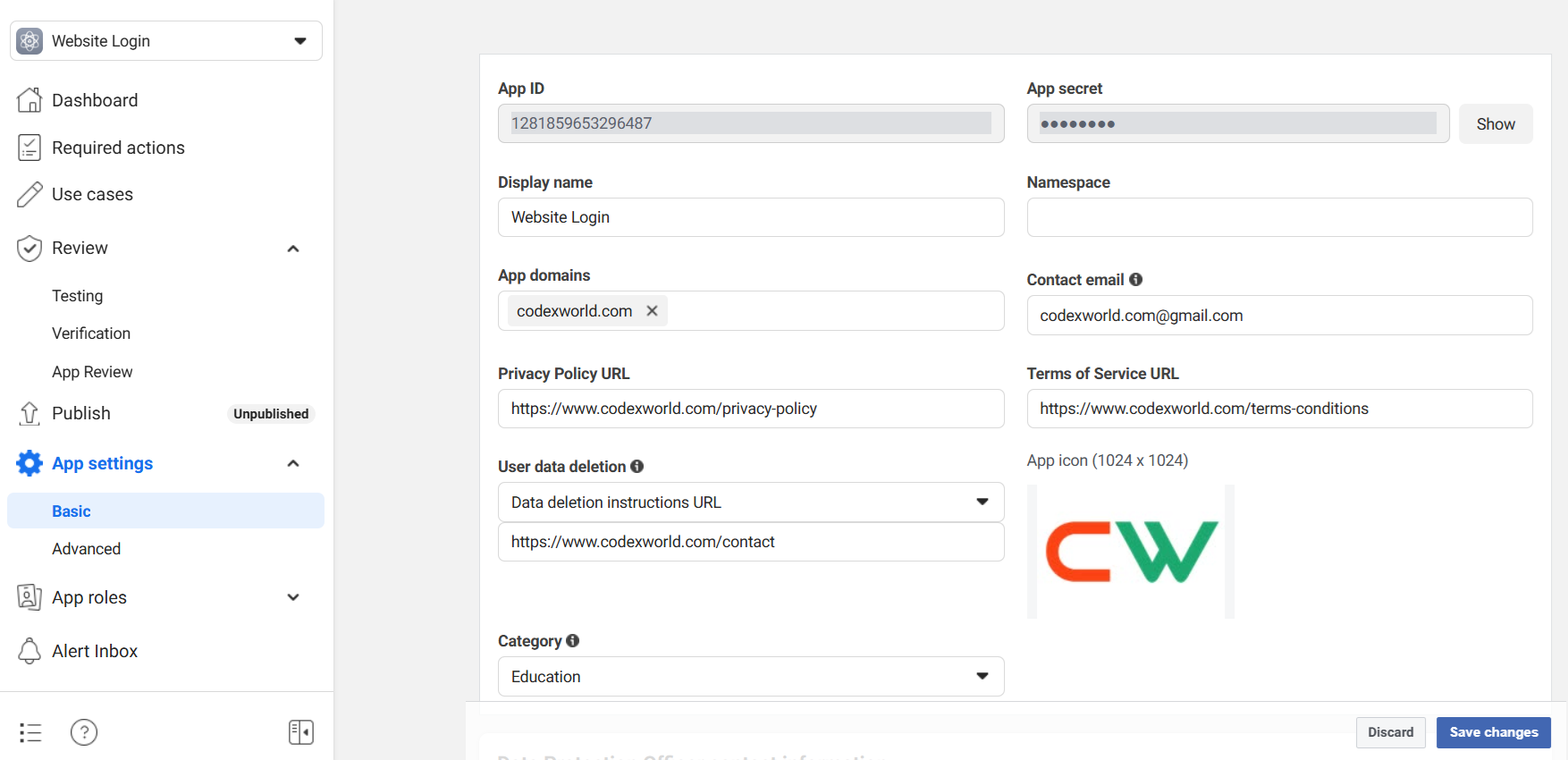Show the App secret
This screenshot has height=760, width=1568.
click(1496, 124)
